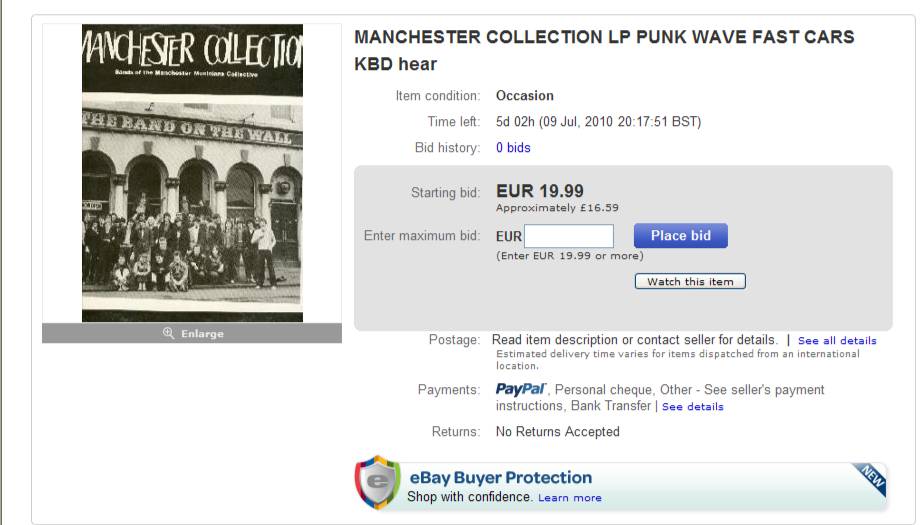This screenshot has height=525, width=920.
Task: Click the eBay Buyer Protection shield icon
Action: point(378,482)
